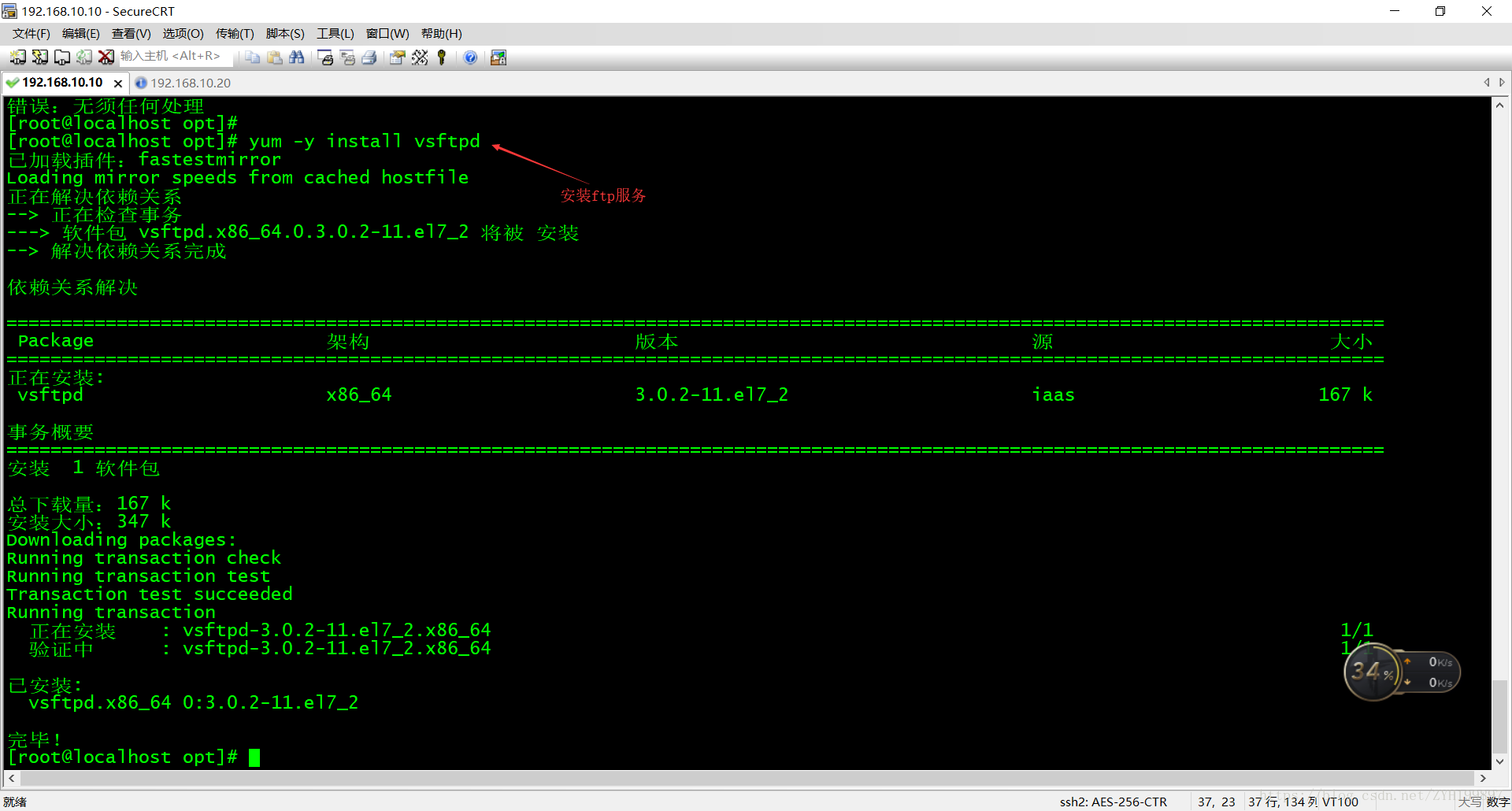Screen dimensions: 1512x811
Task: Click the '1/1' progress count on install line
Action: 1357,630
